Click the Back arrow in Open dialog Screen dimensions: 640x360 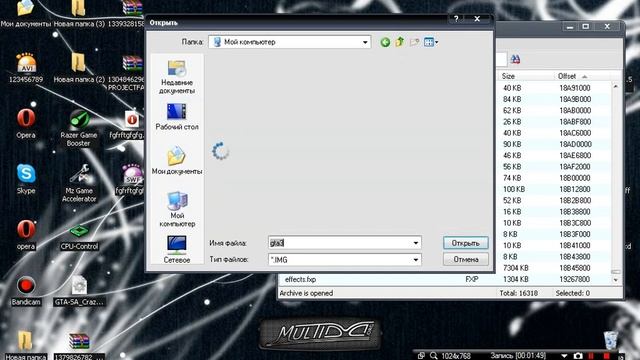click(x=385, y=42)
